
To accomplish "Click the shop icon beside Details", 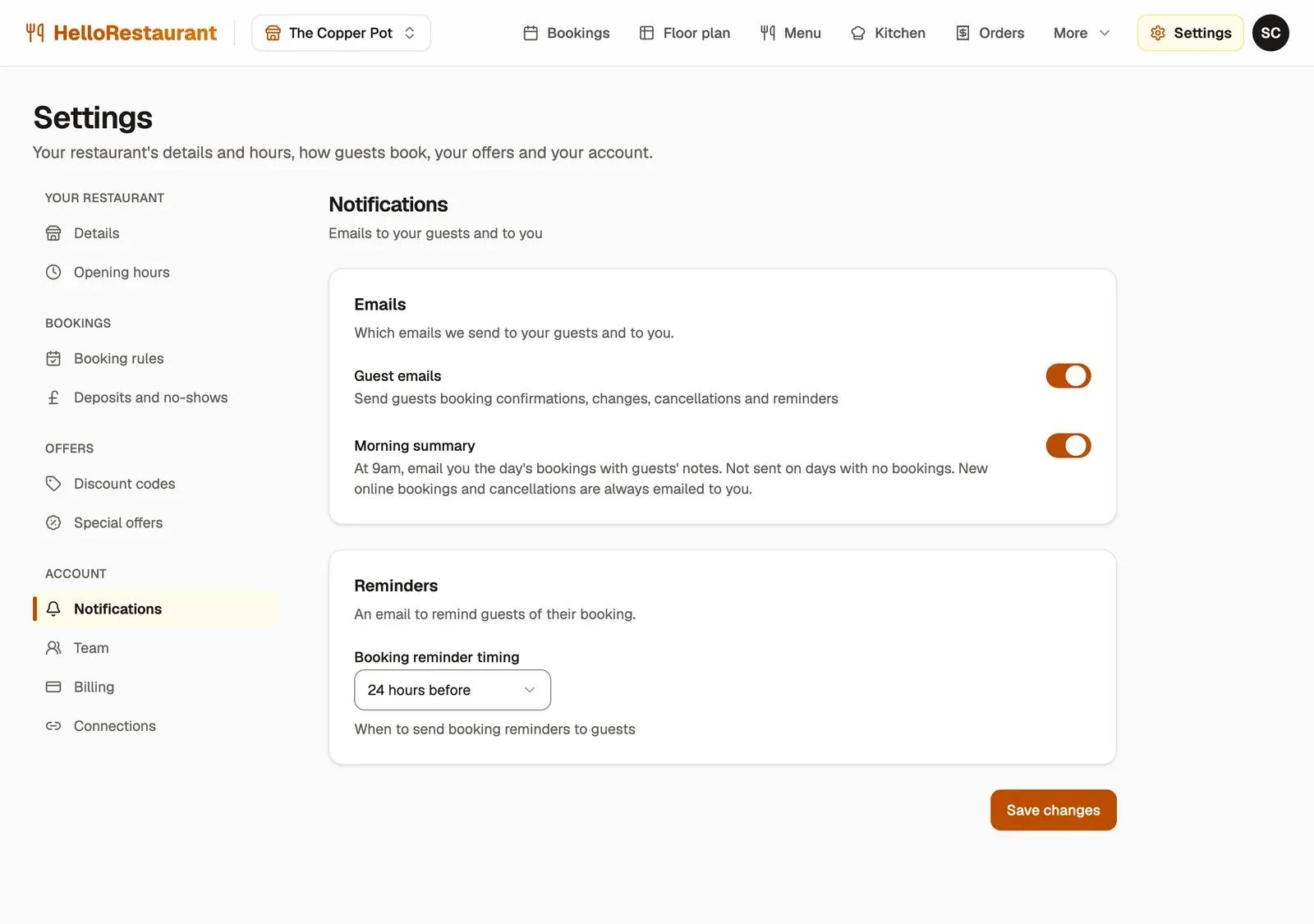I will coord(53,233).
